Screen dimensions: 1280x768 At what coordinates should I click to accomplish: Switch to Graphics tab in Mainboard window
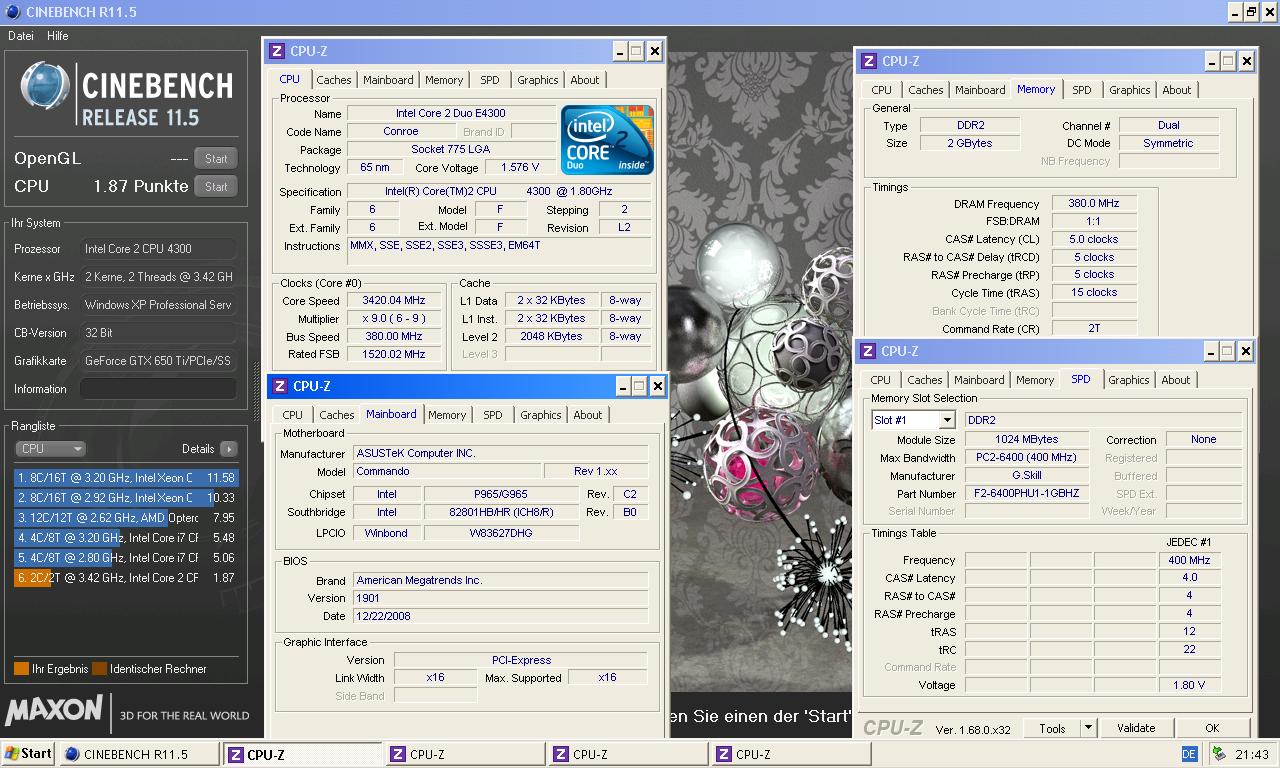tap(541, 415)
